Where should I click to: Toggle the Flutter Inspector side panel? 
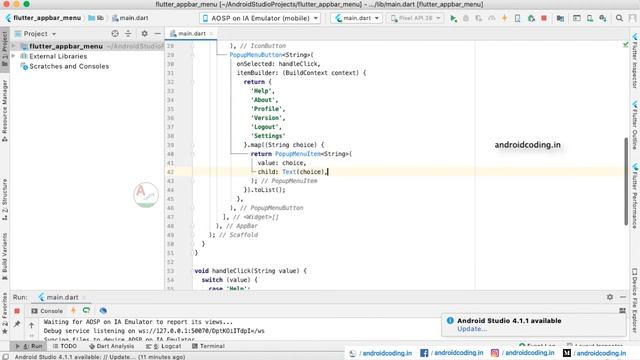click(635, 61)
